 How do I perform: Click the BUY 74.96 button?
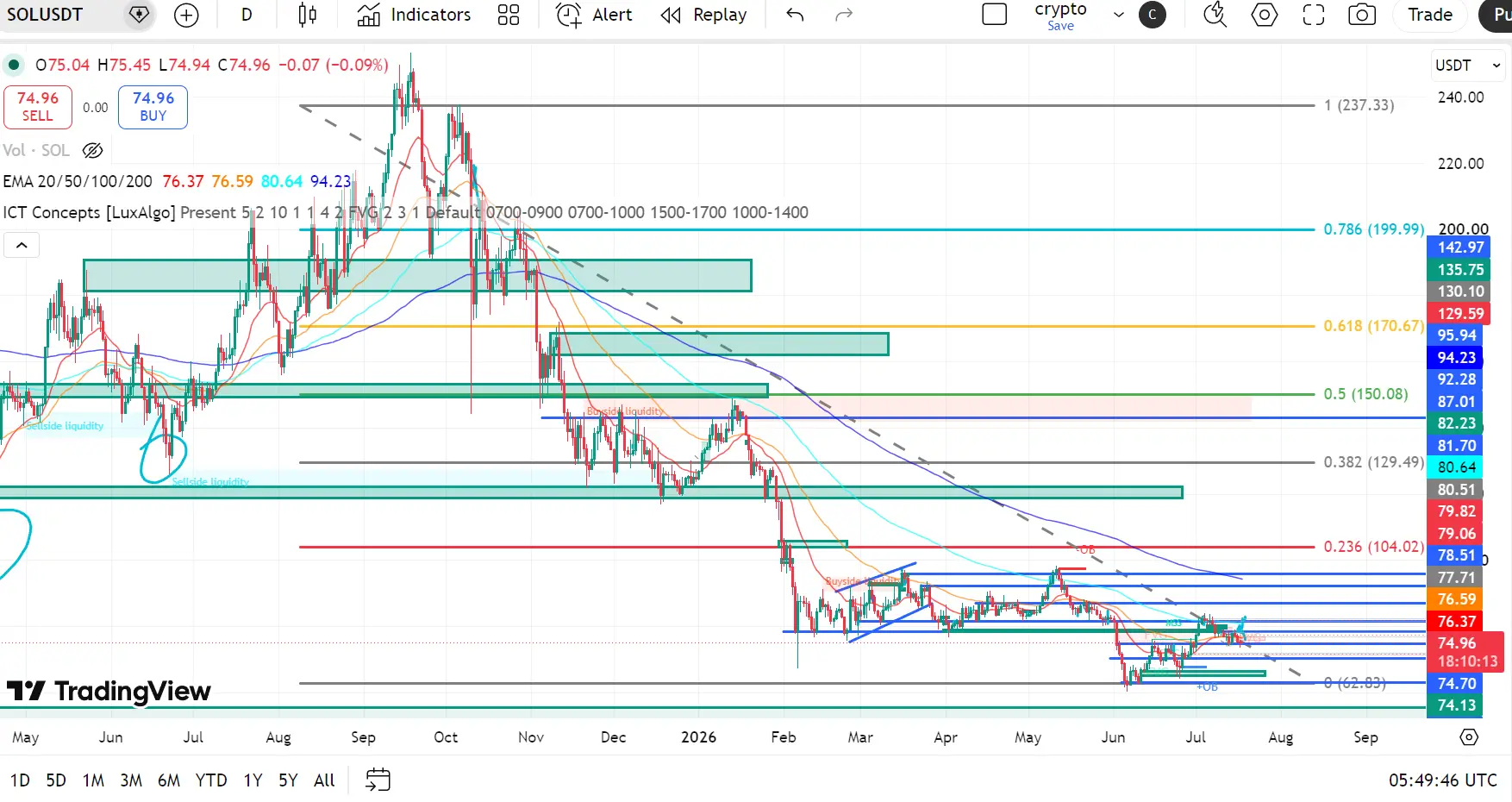click(x=153, y=107)
